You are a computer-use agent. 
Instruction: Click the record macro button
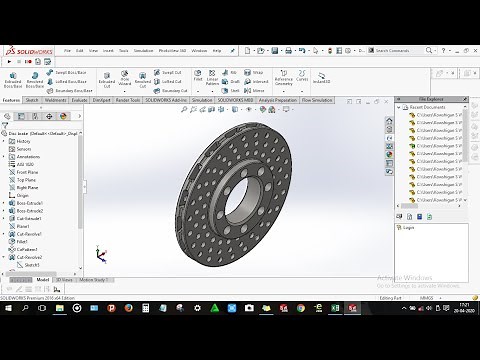click(29, 62)
